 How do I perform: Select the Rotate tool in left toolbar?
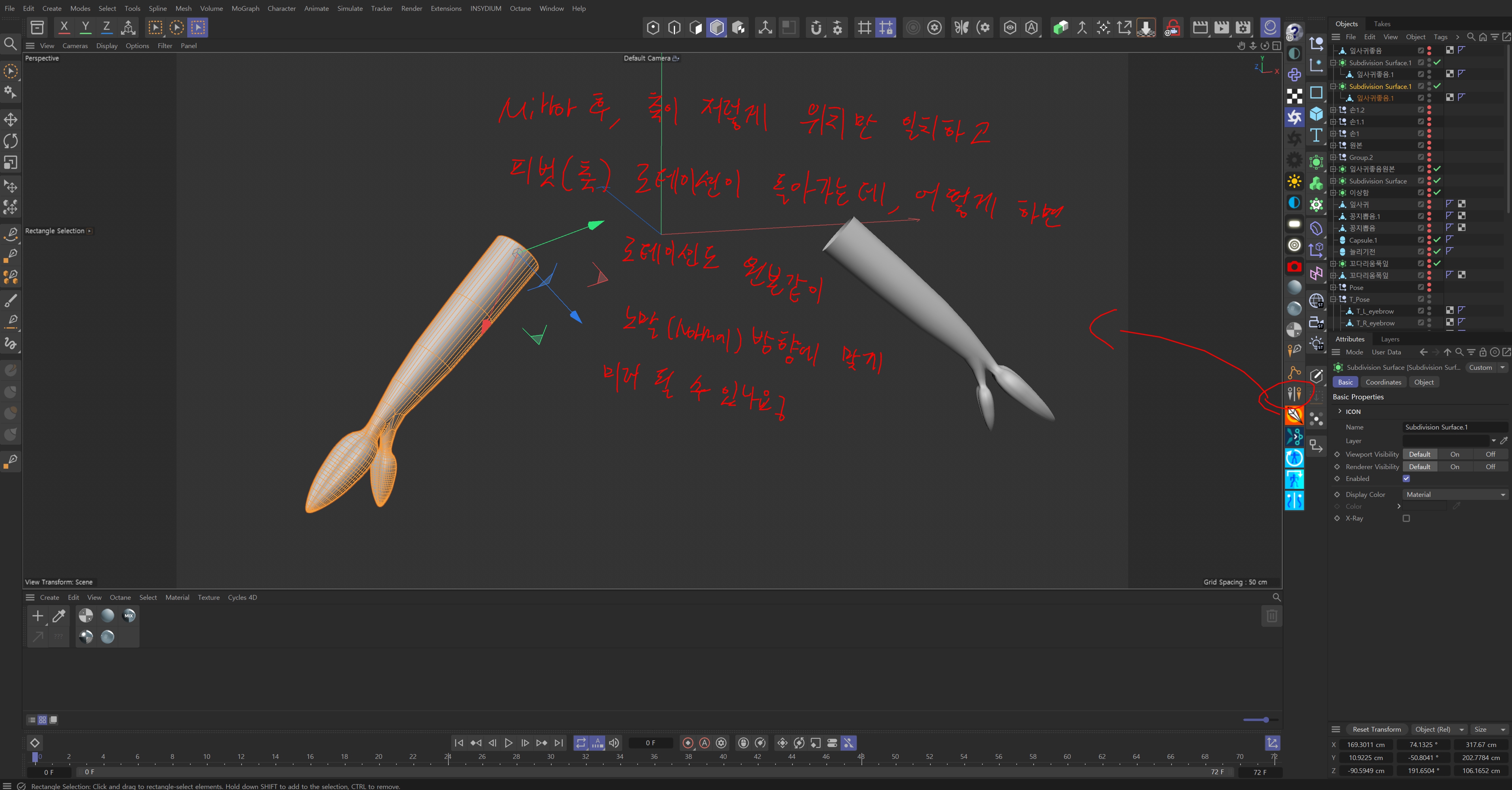coord(11,141)
